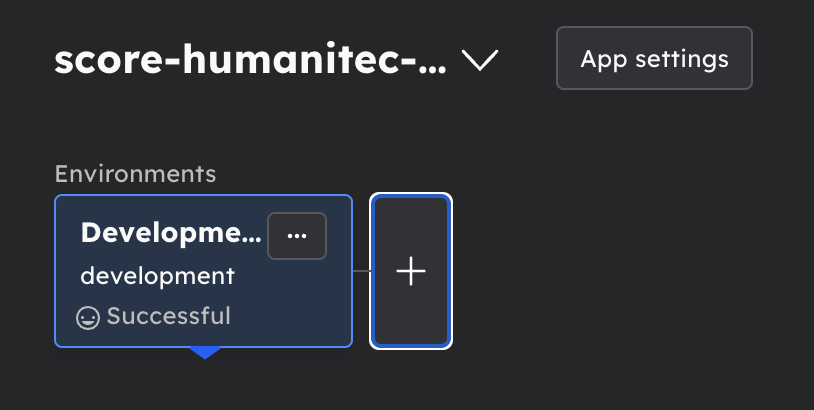Click the plus icon to add environment
Image resolution: width=814 pixels, height=410 pixels.
tap(411, 271)
